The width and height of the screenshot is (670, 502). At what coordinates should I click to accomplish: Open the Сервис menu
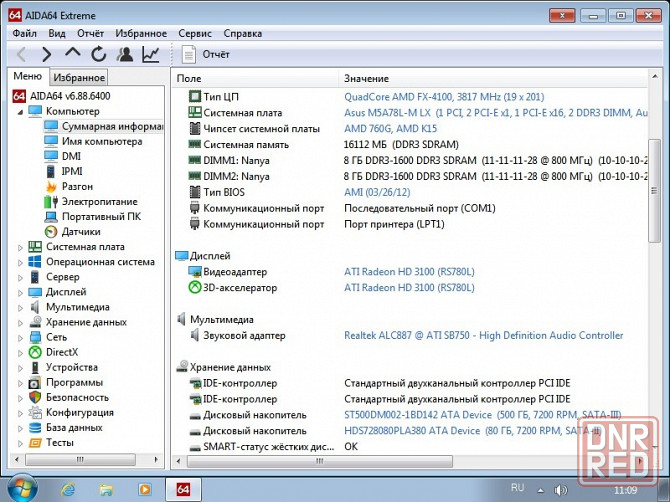tap(195, 33)
